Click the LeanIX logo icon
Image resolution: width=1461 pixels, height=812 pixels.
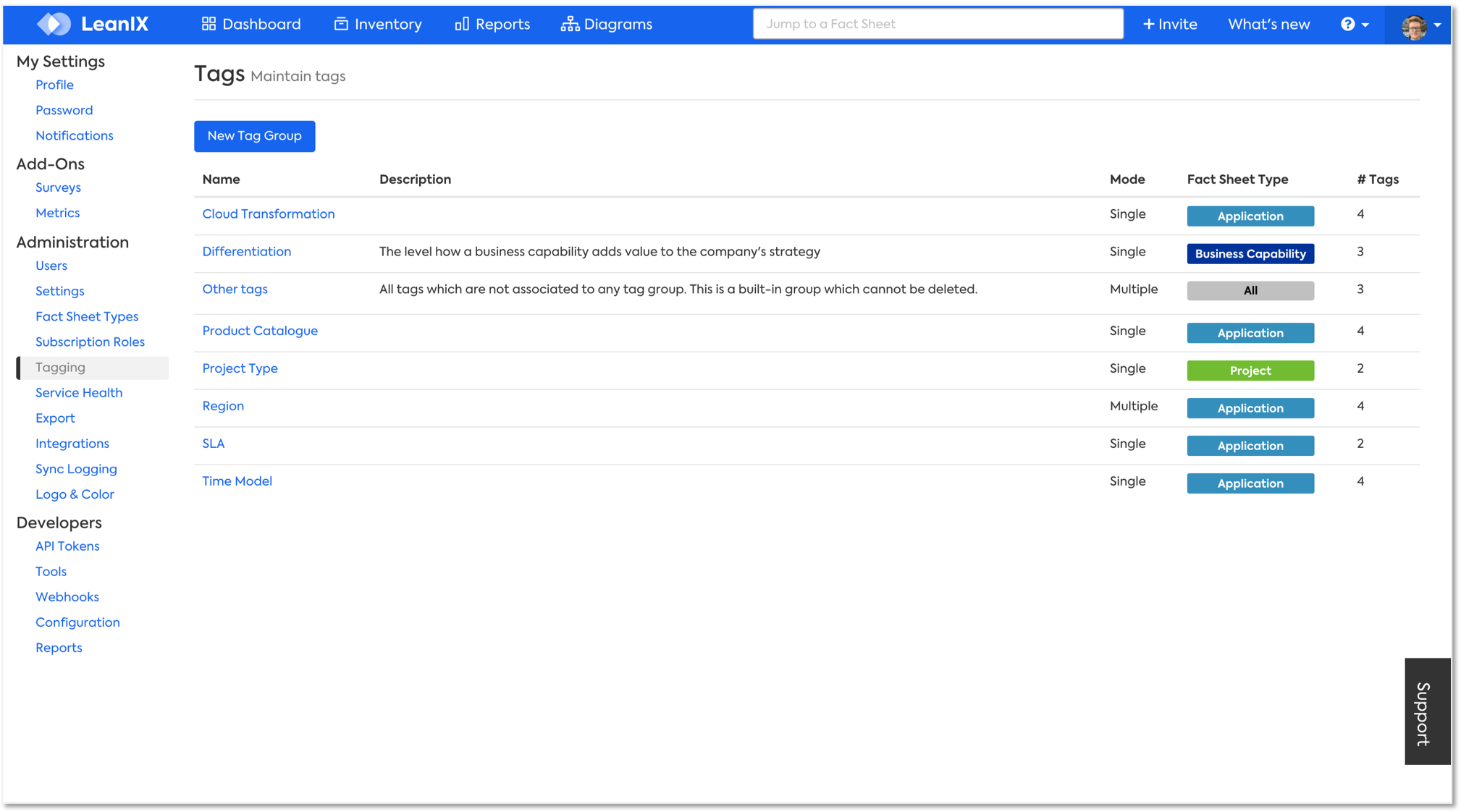54,24
